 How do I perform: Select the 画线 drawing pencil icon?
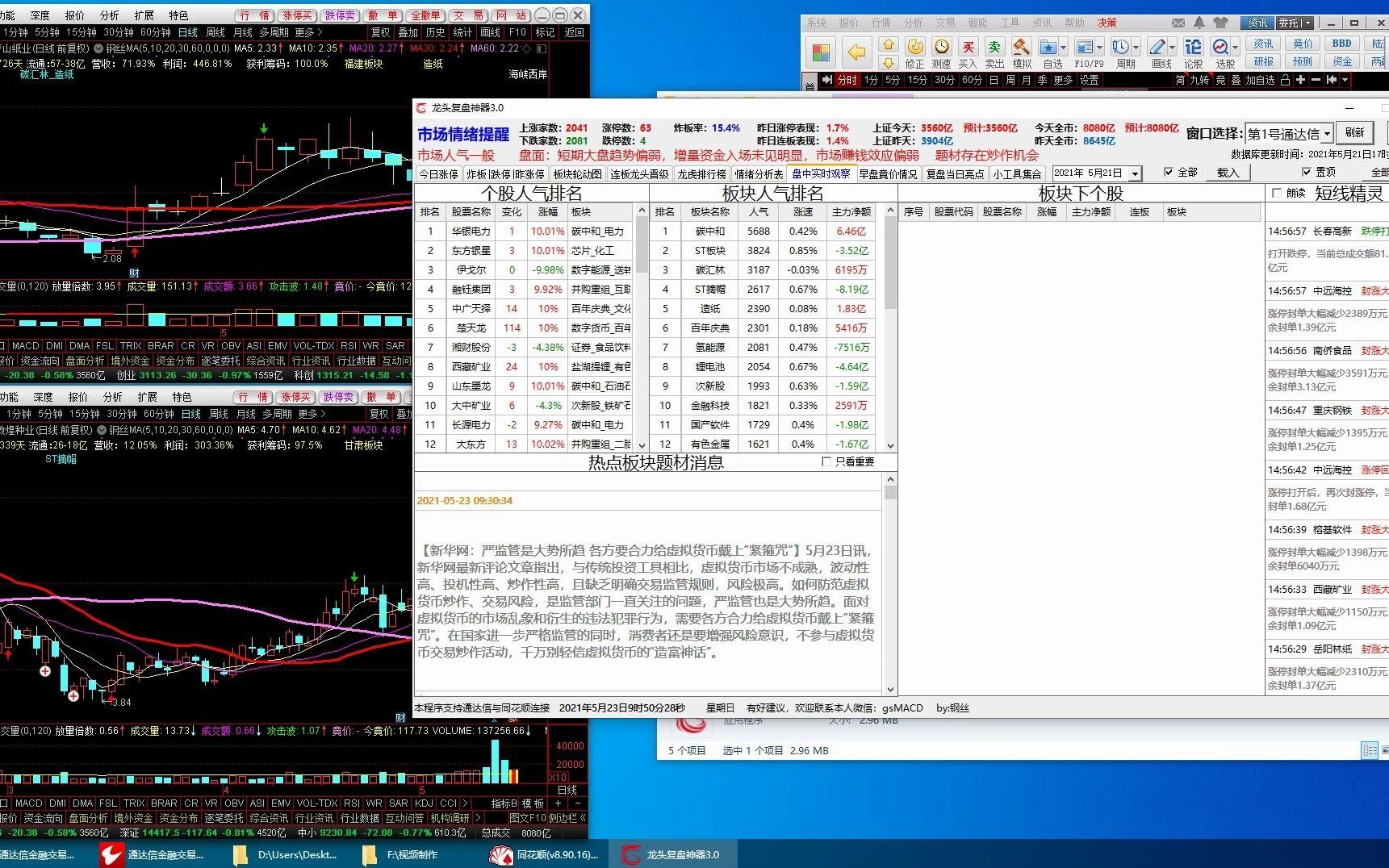(x=1157, y=48)
